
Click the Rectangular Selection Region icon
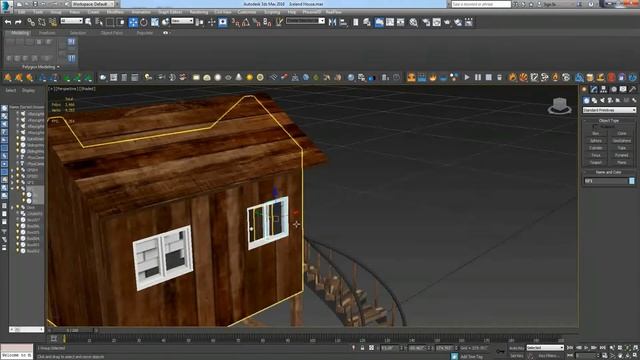pos(109,22)
